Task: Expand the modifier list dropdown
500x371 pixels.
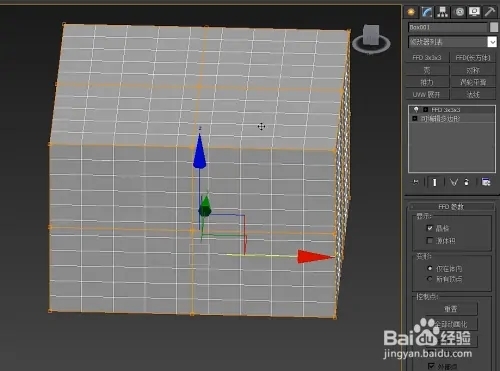Action: tap(492, 42)
